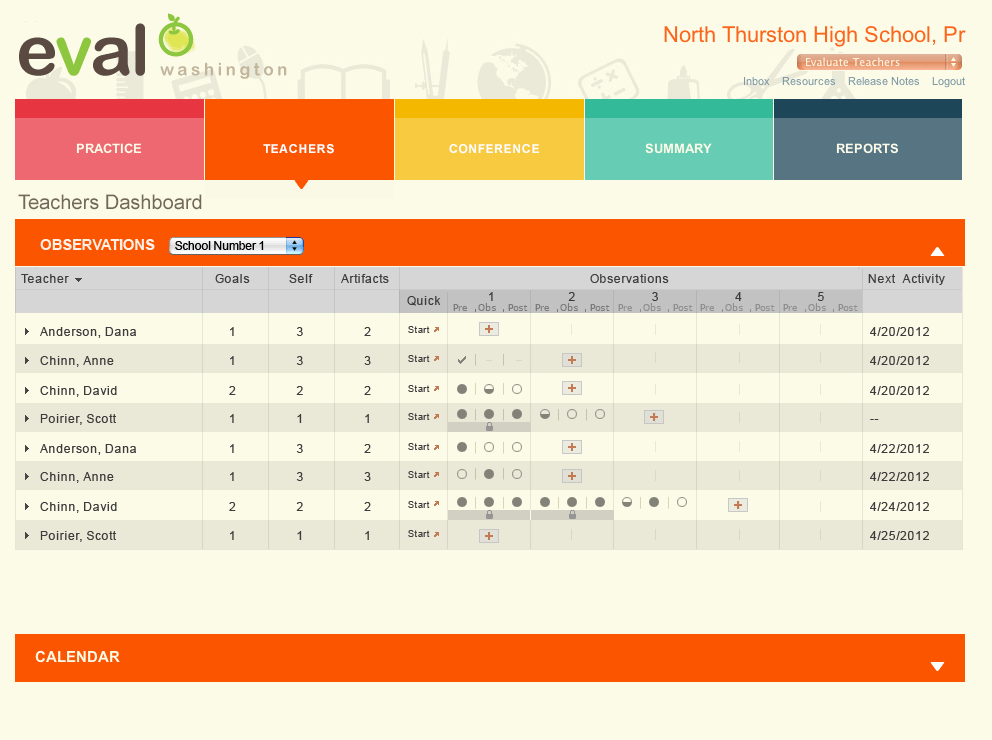Open the Evaluate Teachers dropdown
The width and height of the screenshot is (992, 740).
879,62
